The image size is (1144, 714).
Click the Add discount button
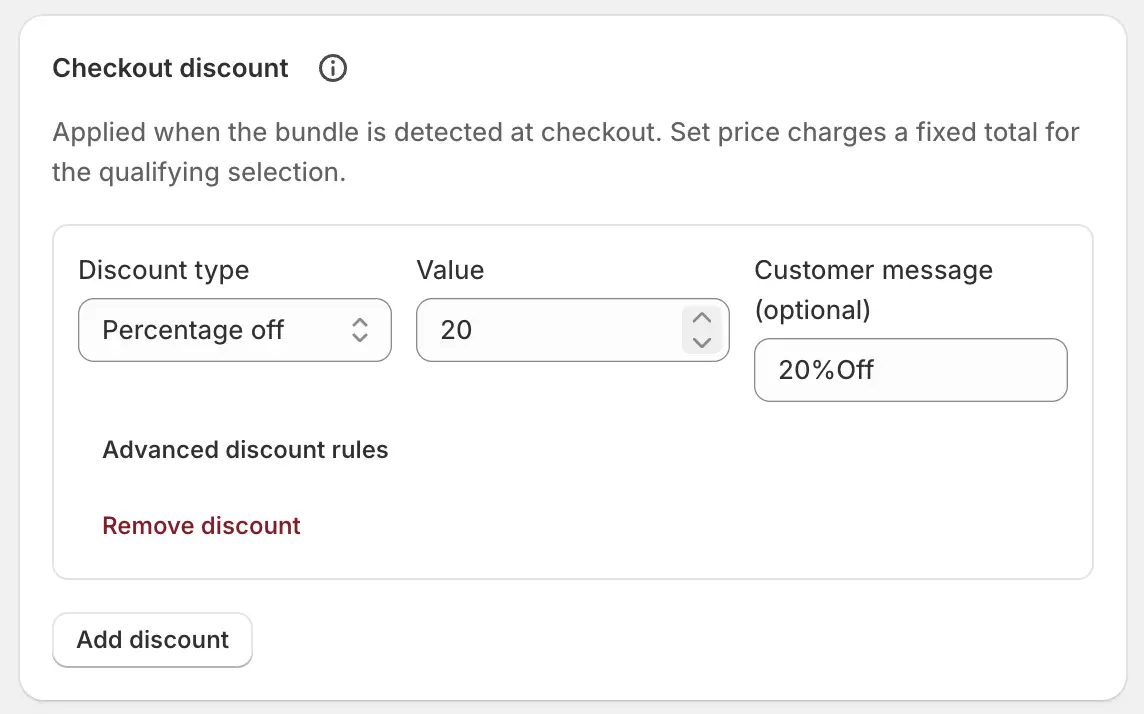(152, 640)
